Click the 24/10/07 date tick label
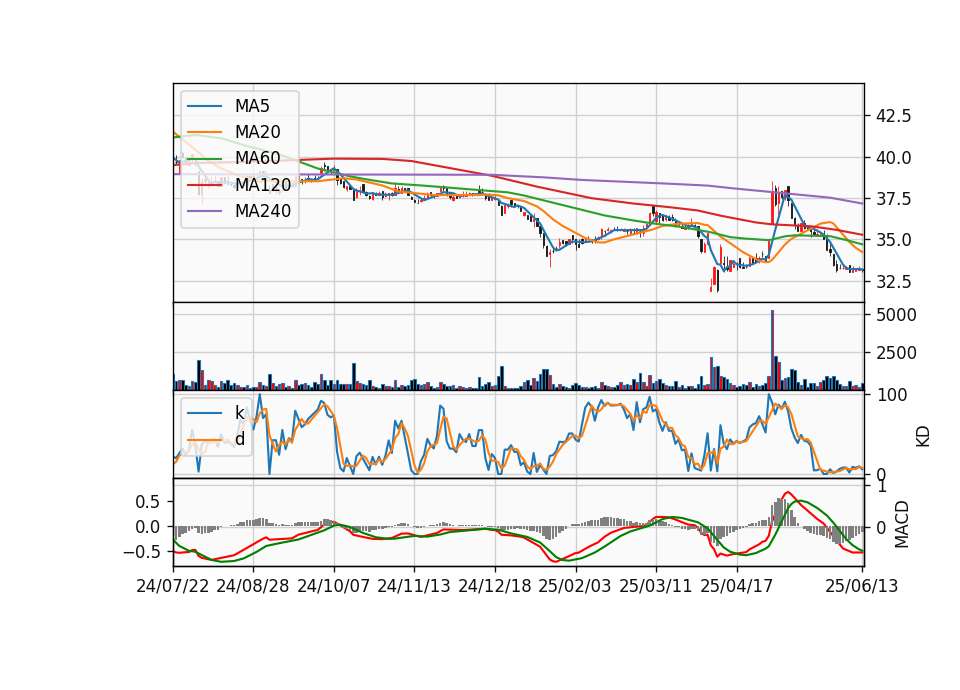 click(334, 586)
